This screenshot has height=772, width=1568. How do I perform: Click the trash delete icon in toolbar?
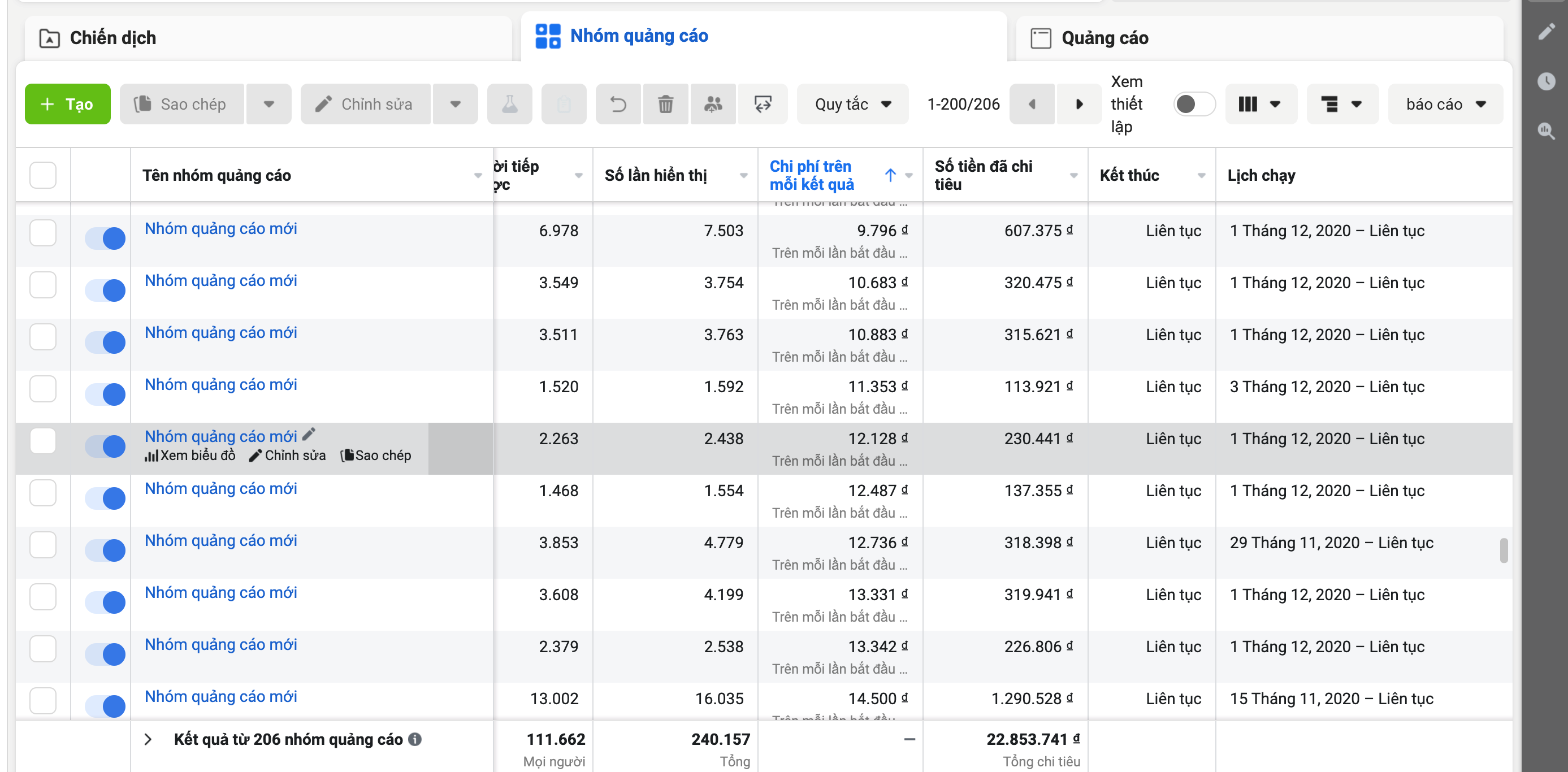coord(665,104)
